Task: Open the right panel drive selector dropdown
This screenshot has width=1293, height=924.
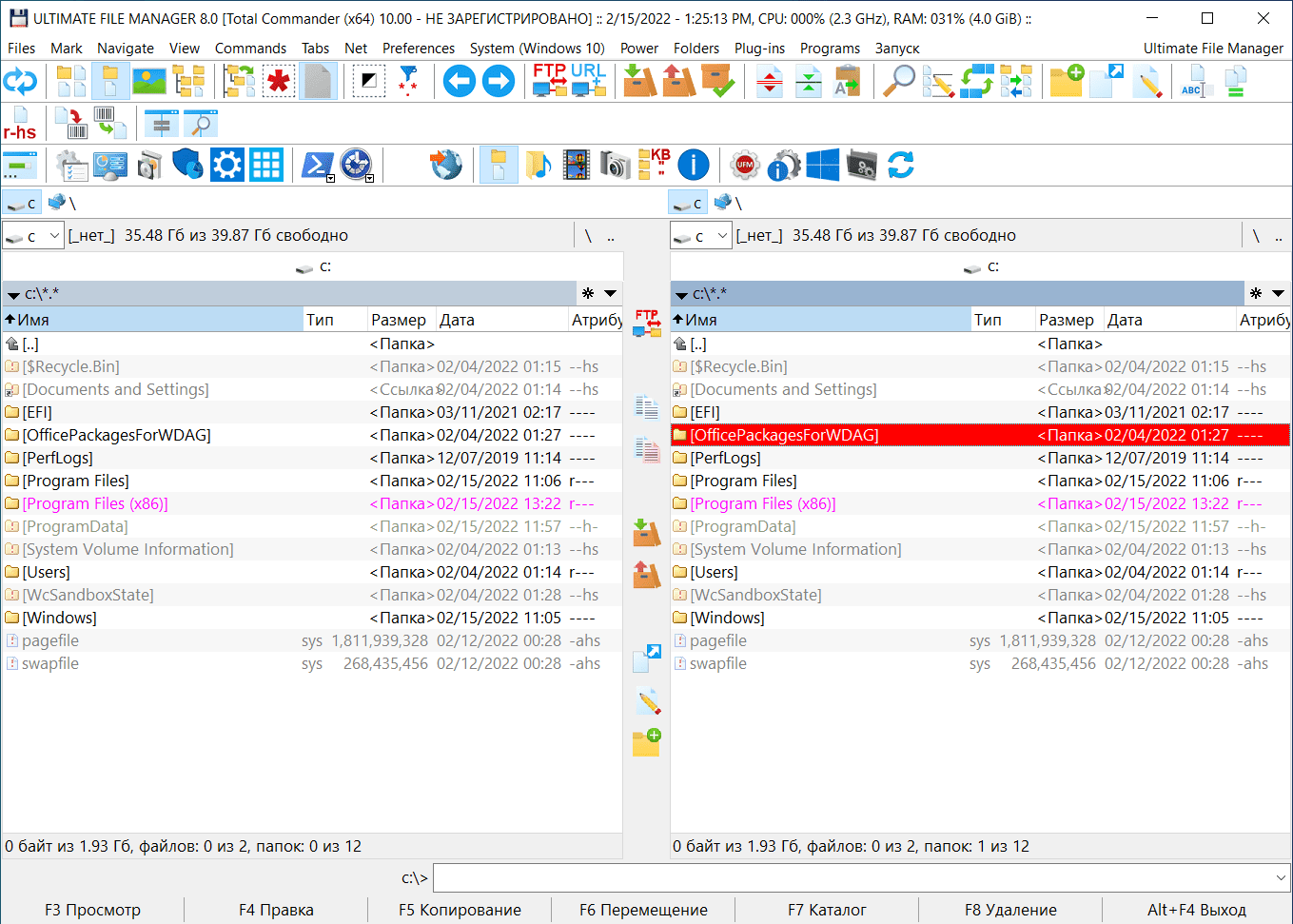Action: click(701, 235)
